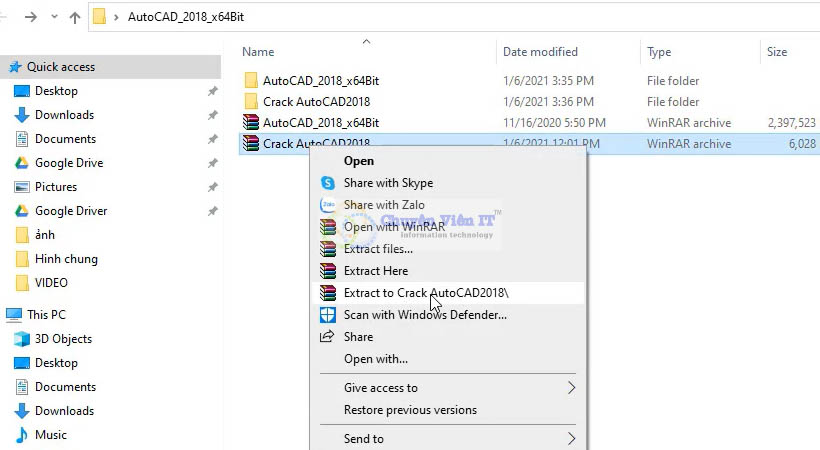Open pinned Documents under Quick access
This screenshot has width=820, height=450.
tap(65, 139)
